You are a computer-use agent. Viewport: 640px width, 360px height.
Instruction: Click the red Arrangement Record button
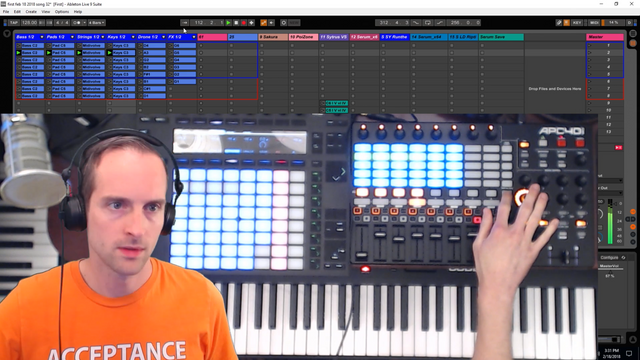click(244, 23)
